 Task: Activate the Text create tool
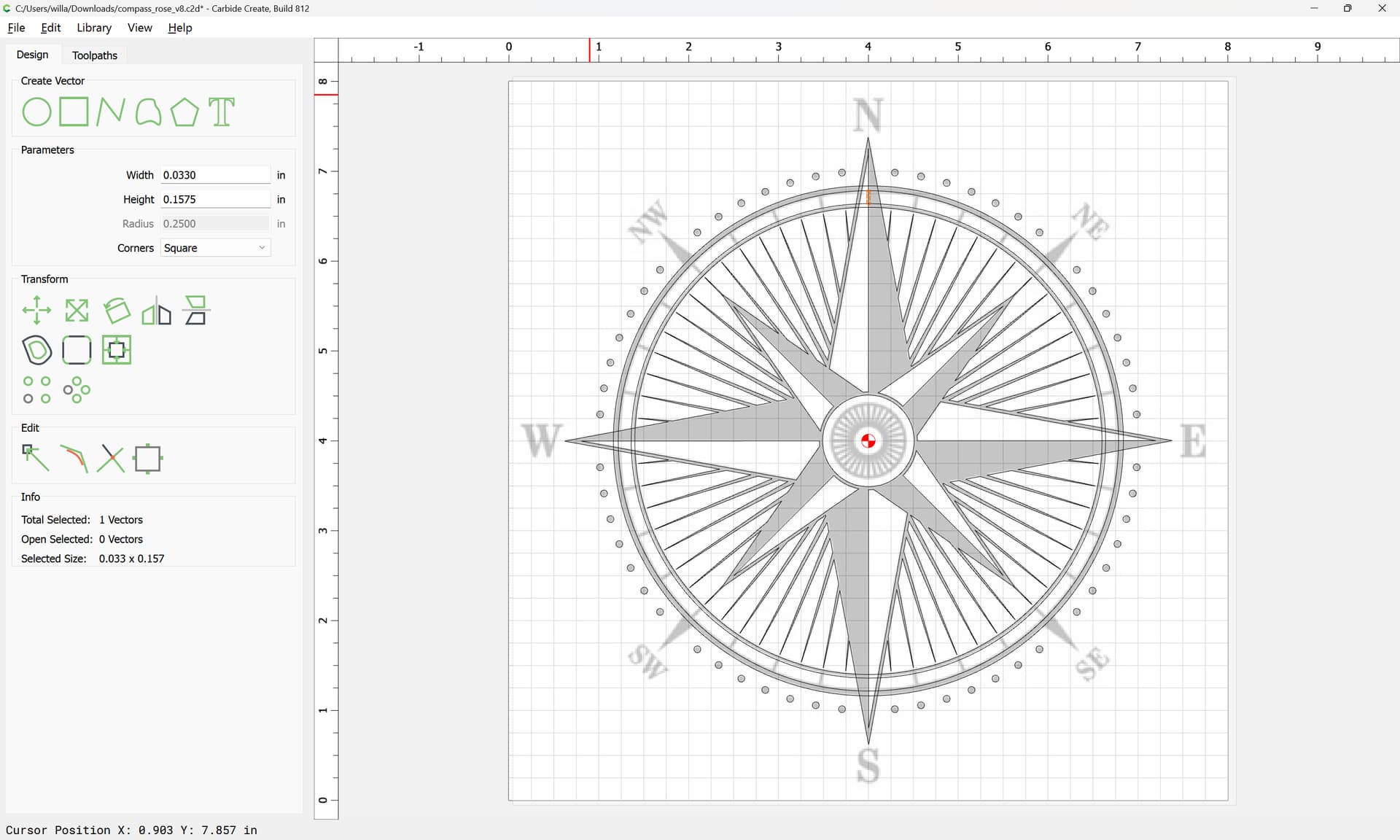click(222, 112)
